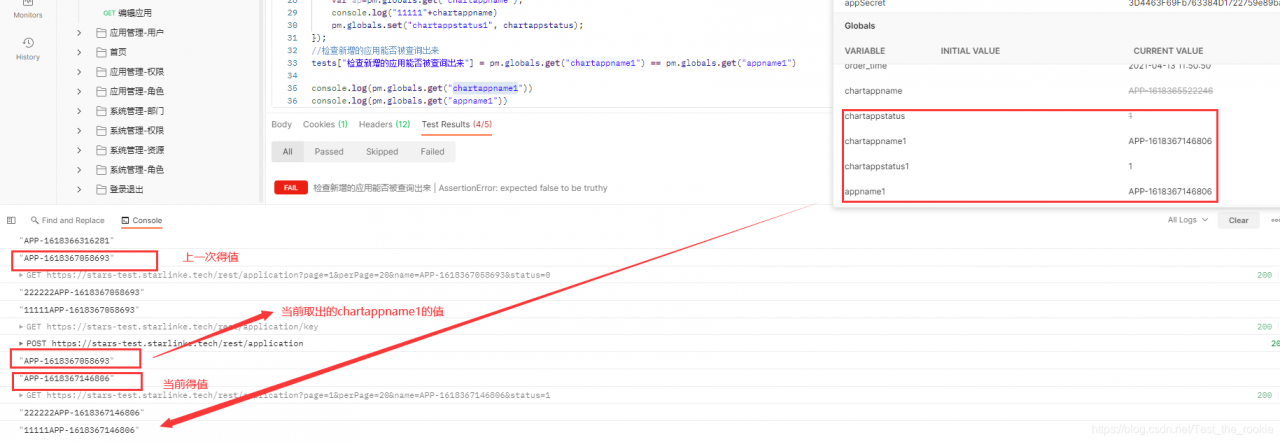
Task: Open Find and Replace
Action: tap(67, 220)
